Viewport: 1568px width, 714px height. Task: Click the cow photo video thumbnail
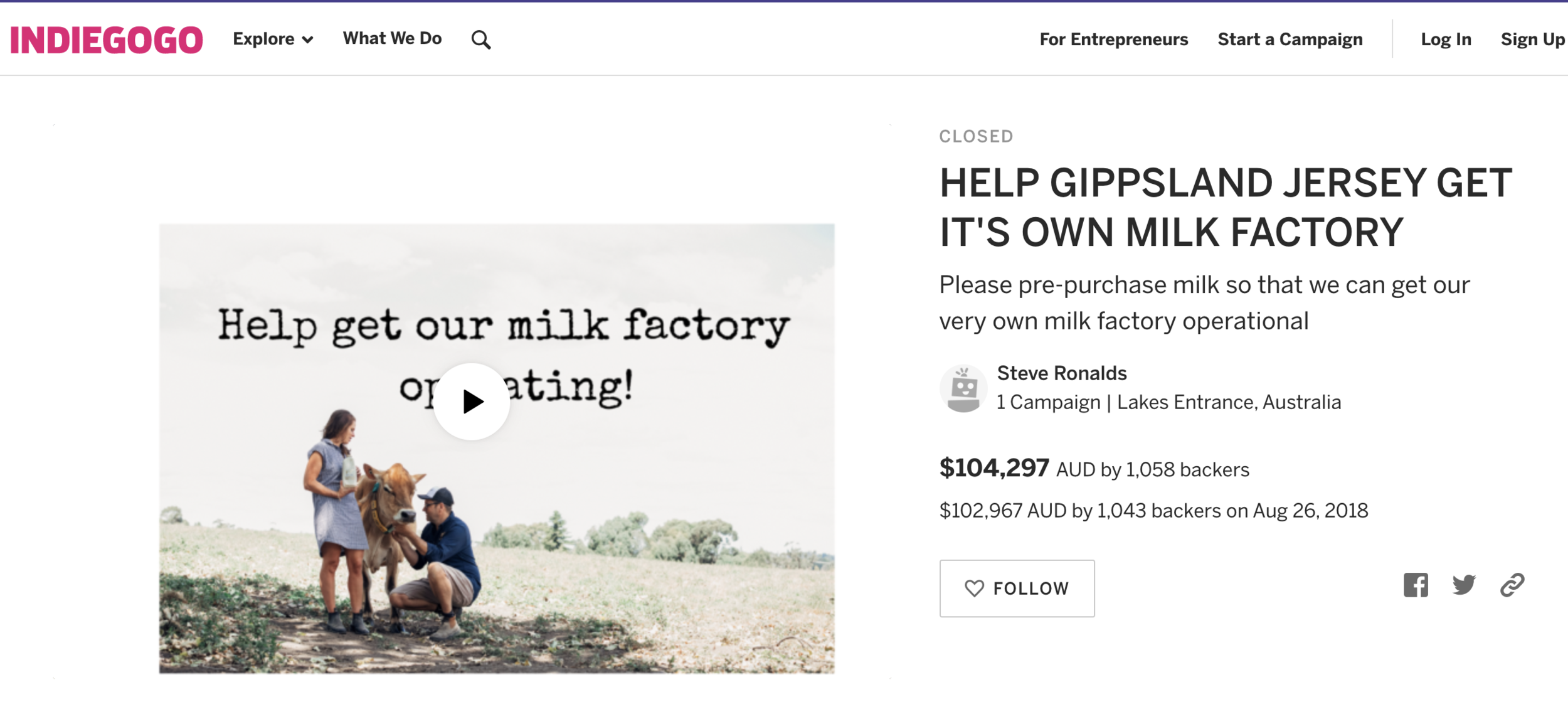pyautogui.click(x=497, y=449)
